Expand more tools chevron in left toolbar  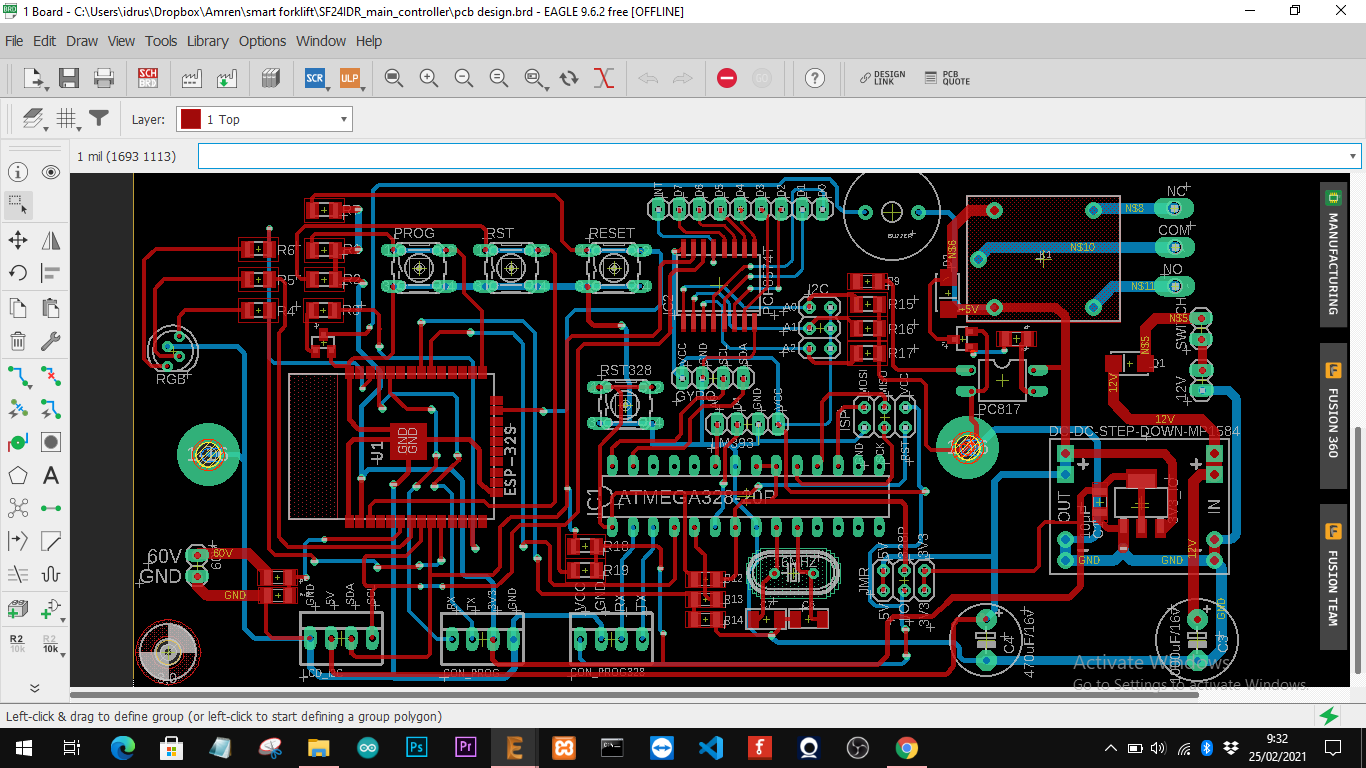34,688
